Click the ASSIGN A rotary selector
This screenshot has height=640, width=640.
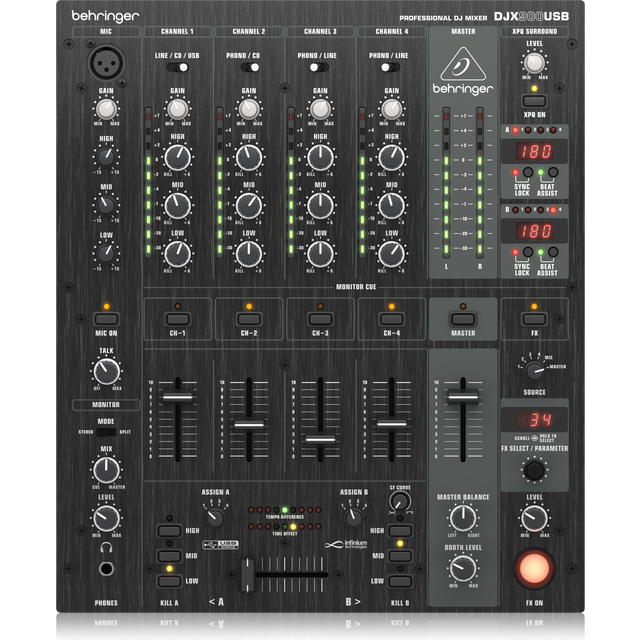tap(215, 518)
